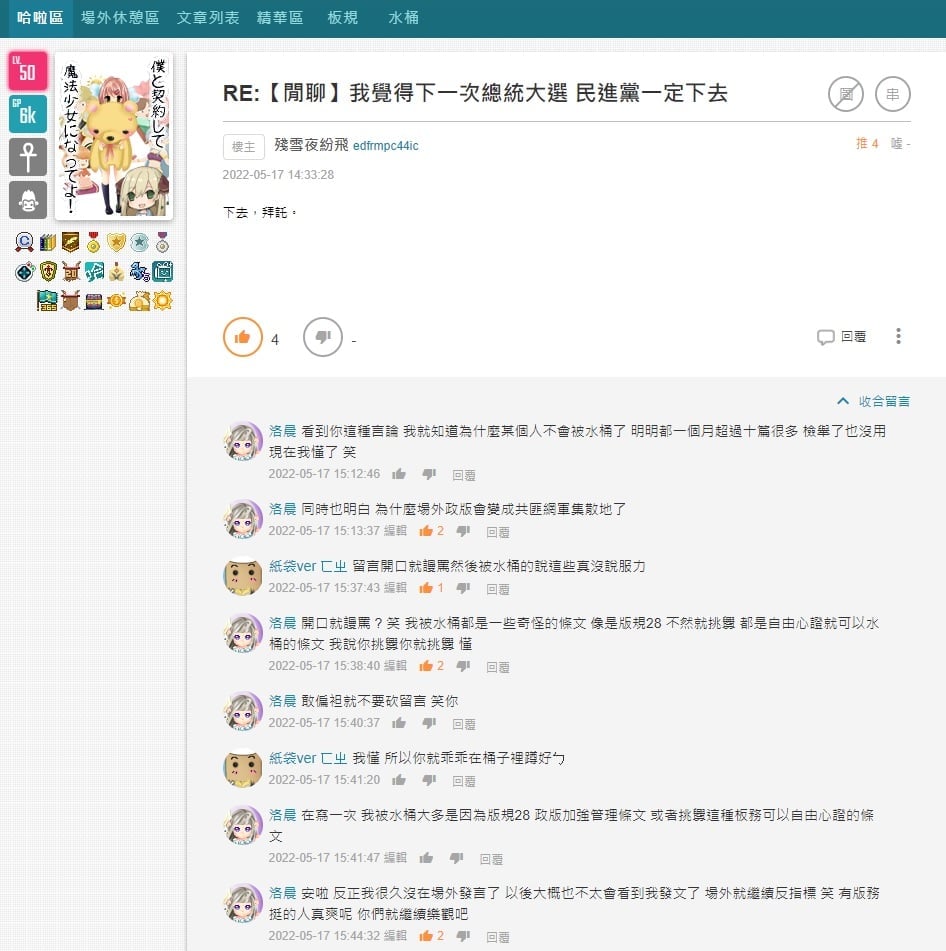Click the large thumbs-up button under the post
This screenshot has width=946, height=951.
coord(242,338)
